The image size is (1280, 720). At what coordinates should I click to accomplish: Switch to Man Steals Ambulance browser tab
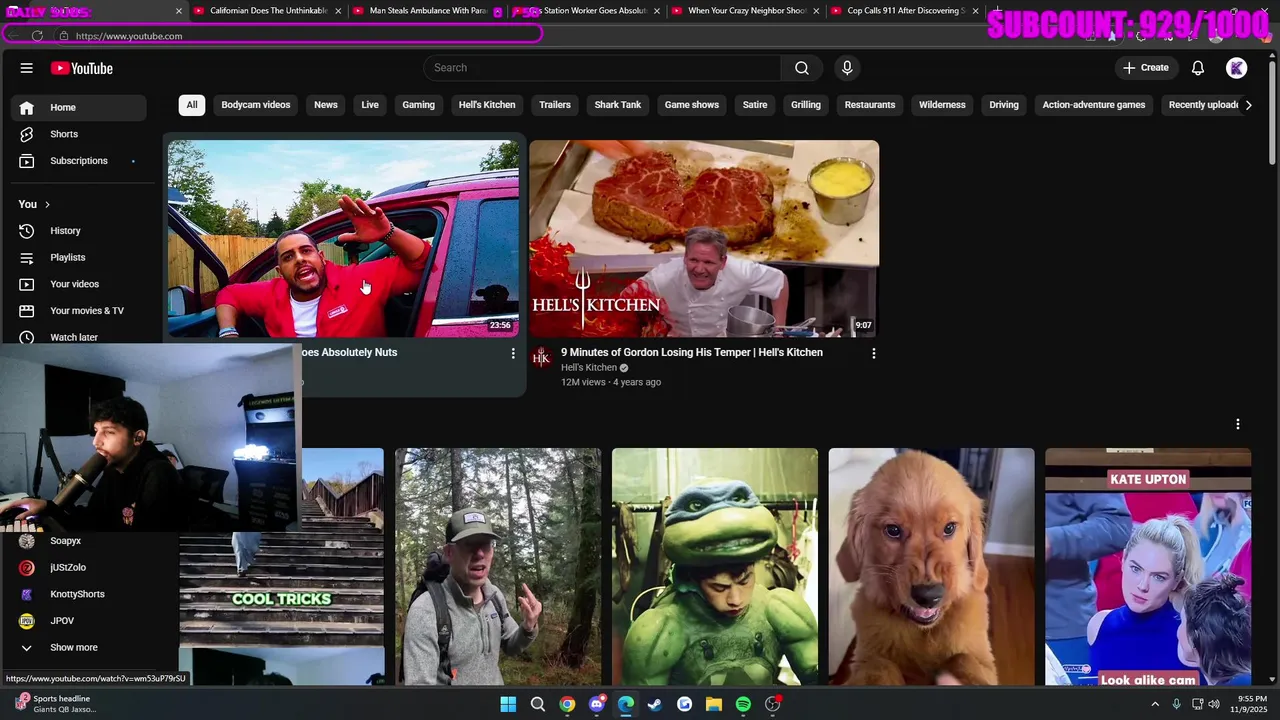427,11
